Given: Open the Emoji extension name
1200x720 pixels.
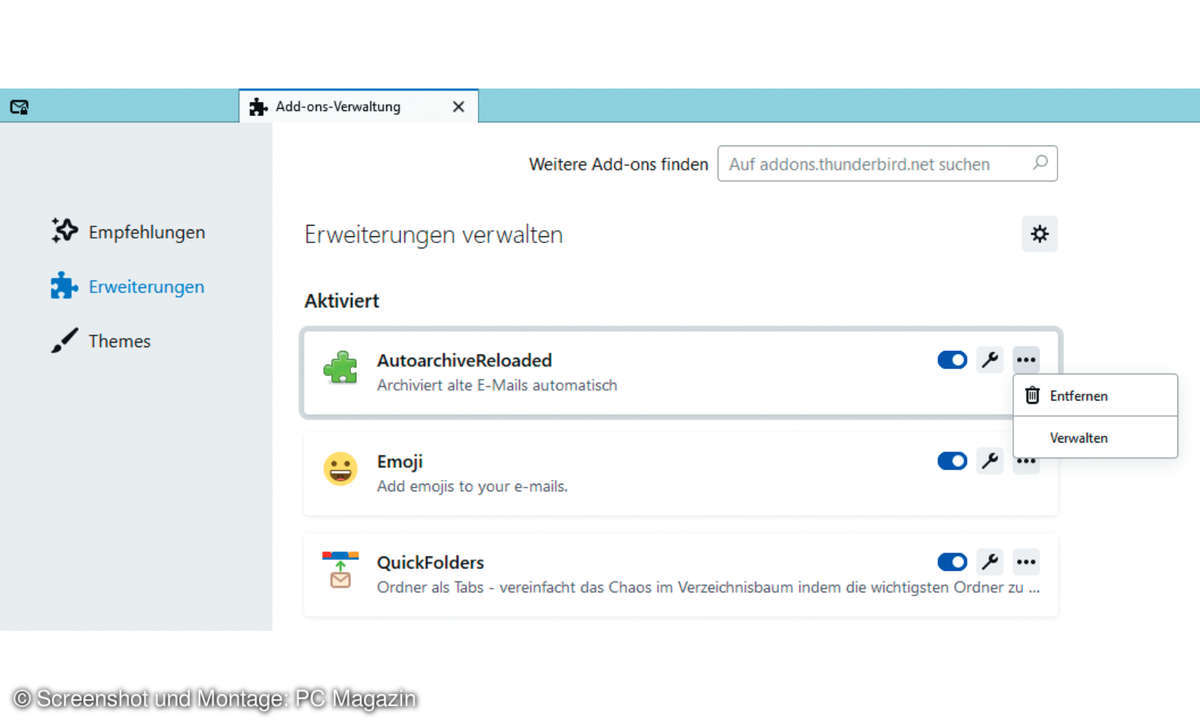Looking at the screenshot, I should (400, 461).
